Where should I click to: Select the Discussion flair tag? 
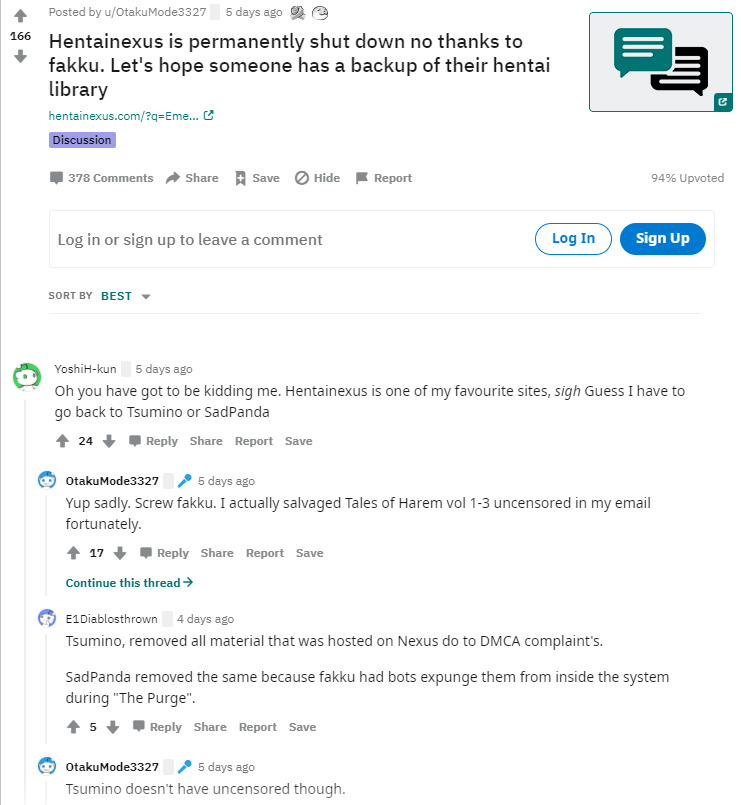(x=82, y=140)
